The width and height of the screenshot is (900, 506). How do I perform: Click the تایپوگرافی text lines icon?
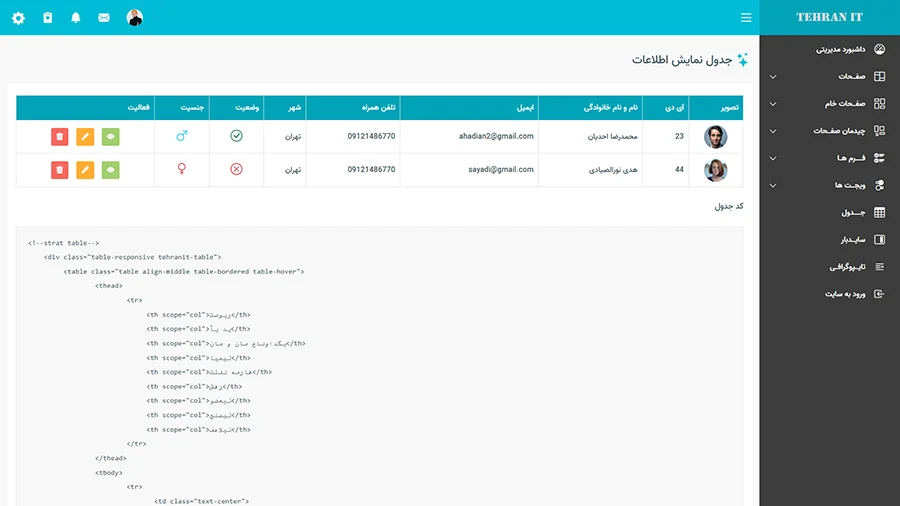879,267
